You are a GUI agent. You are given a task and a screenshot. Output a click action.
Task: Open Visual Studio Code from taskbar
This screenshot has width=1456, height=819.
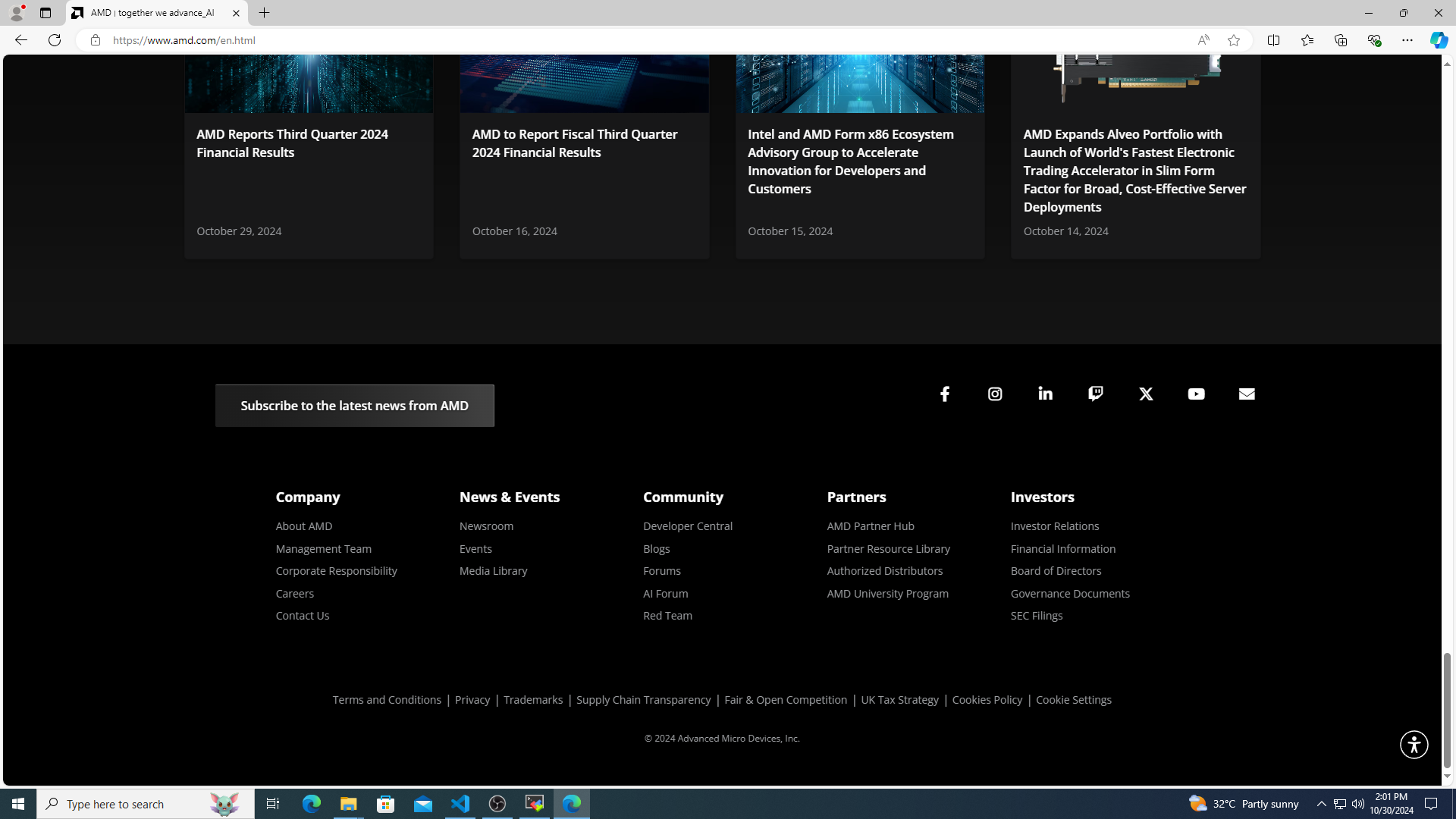(x=460, y=804)
